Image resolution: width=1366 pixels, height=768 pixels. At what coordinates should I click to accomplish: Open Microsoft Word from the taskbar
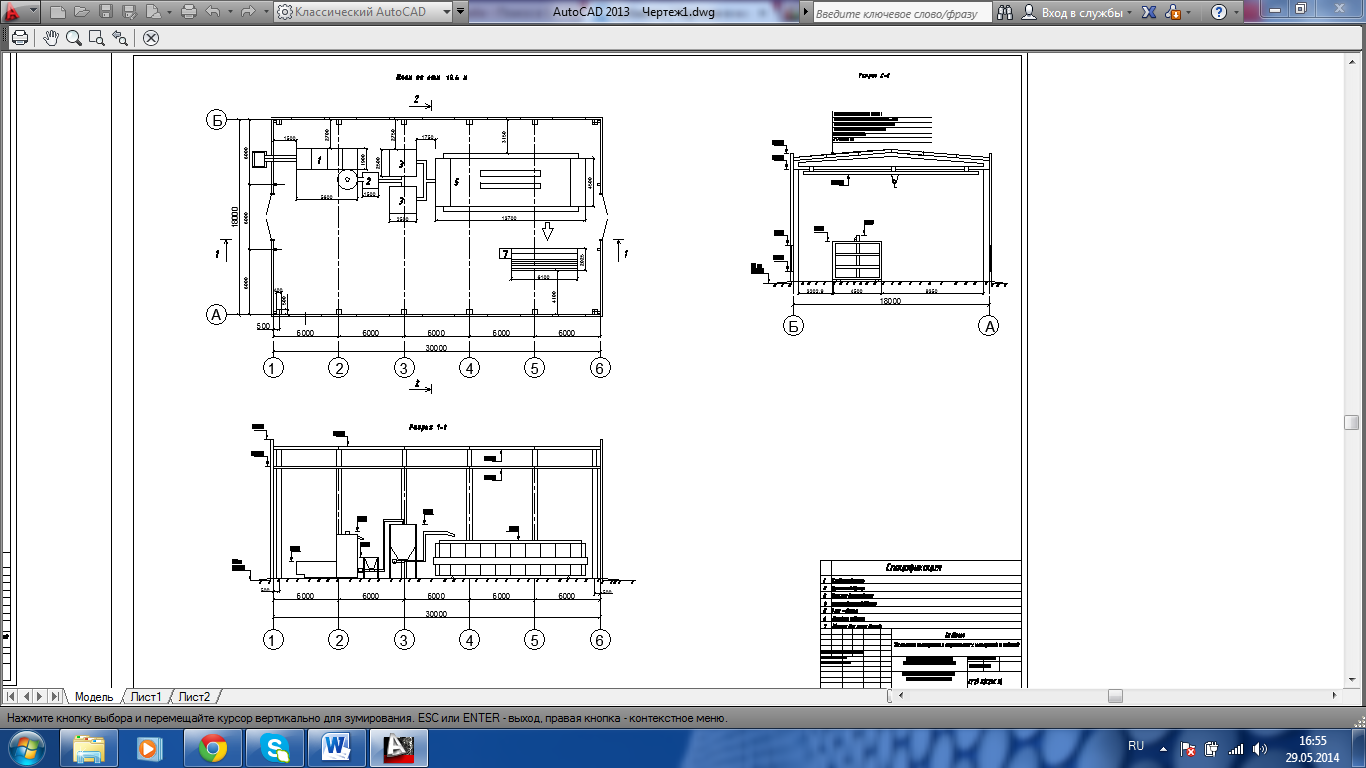point(336,748)
